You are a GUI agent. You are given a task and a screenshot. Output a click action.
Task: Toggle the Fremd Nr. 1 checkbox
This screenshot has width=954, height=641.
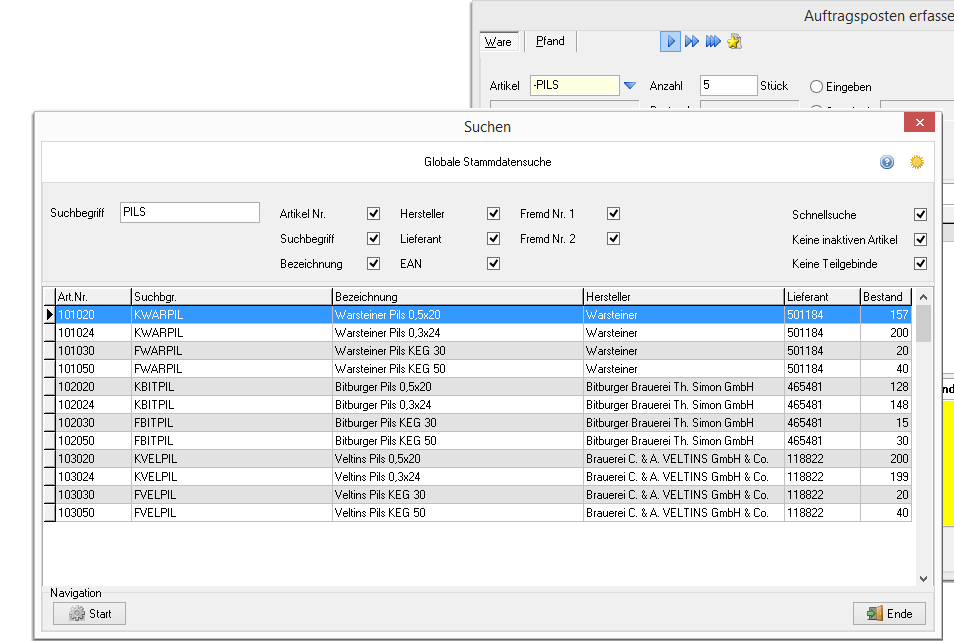coord(613,213)
